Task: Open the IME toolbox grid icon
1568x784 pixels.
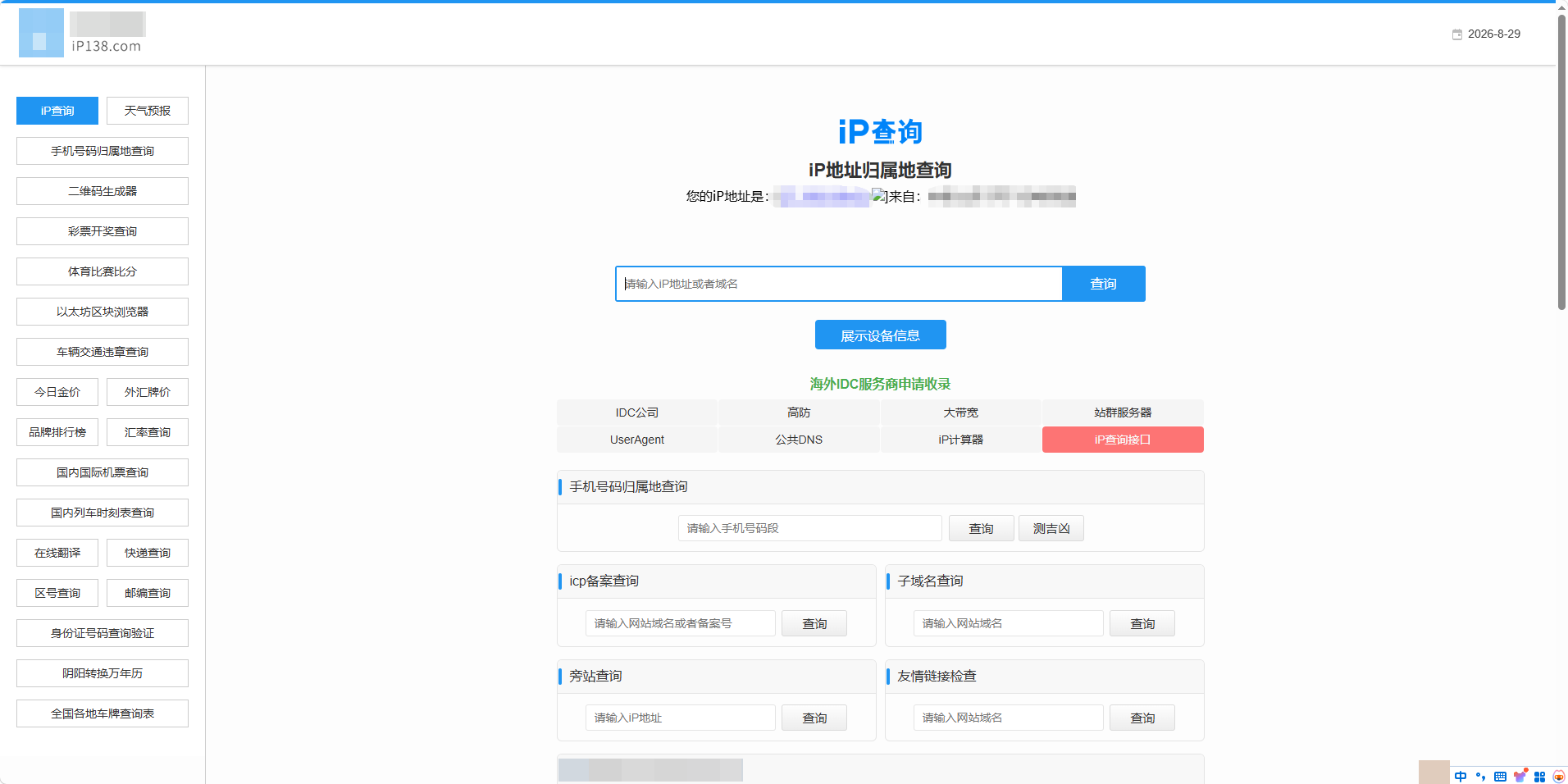Action: point(1539,776)
